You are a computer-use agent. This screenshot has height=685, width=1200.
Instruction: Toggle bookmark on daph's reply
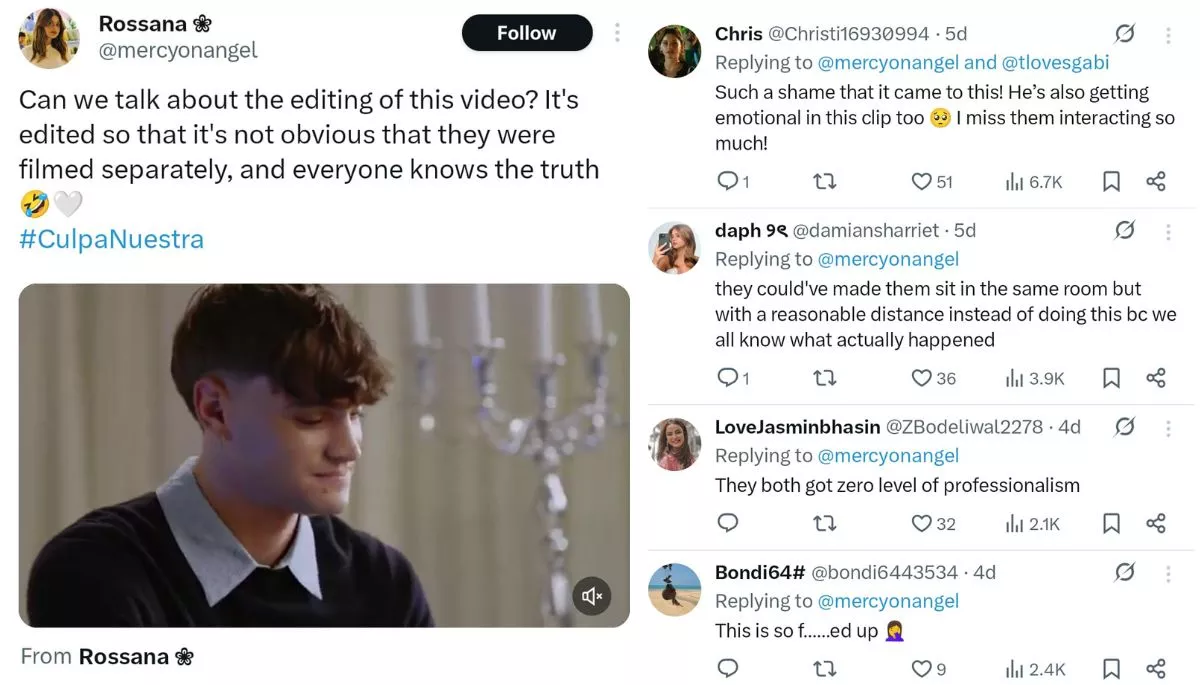coord(1111,378)
